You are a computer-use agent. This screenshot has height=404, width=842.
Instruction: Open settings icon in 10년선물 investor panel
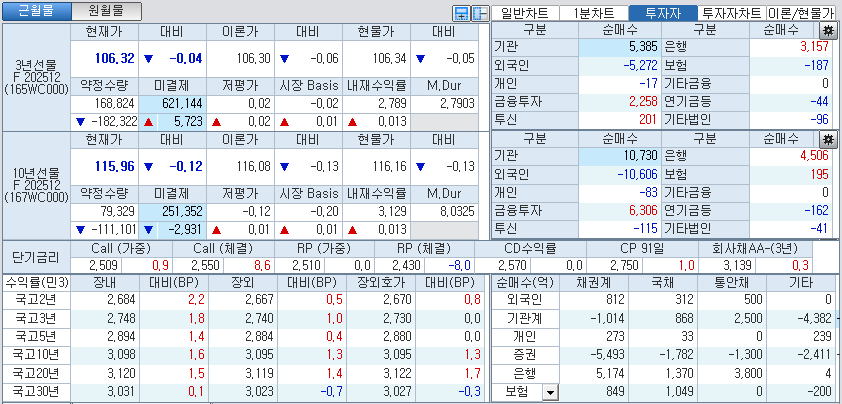coord(828,140)
